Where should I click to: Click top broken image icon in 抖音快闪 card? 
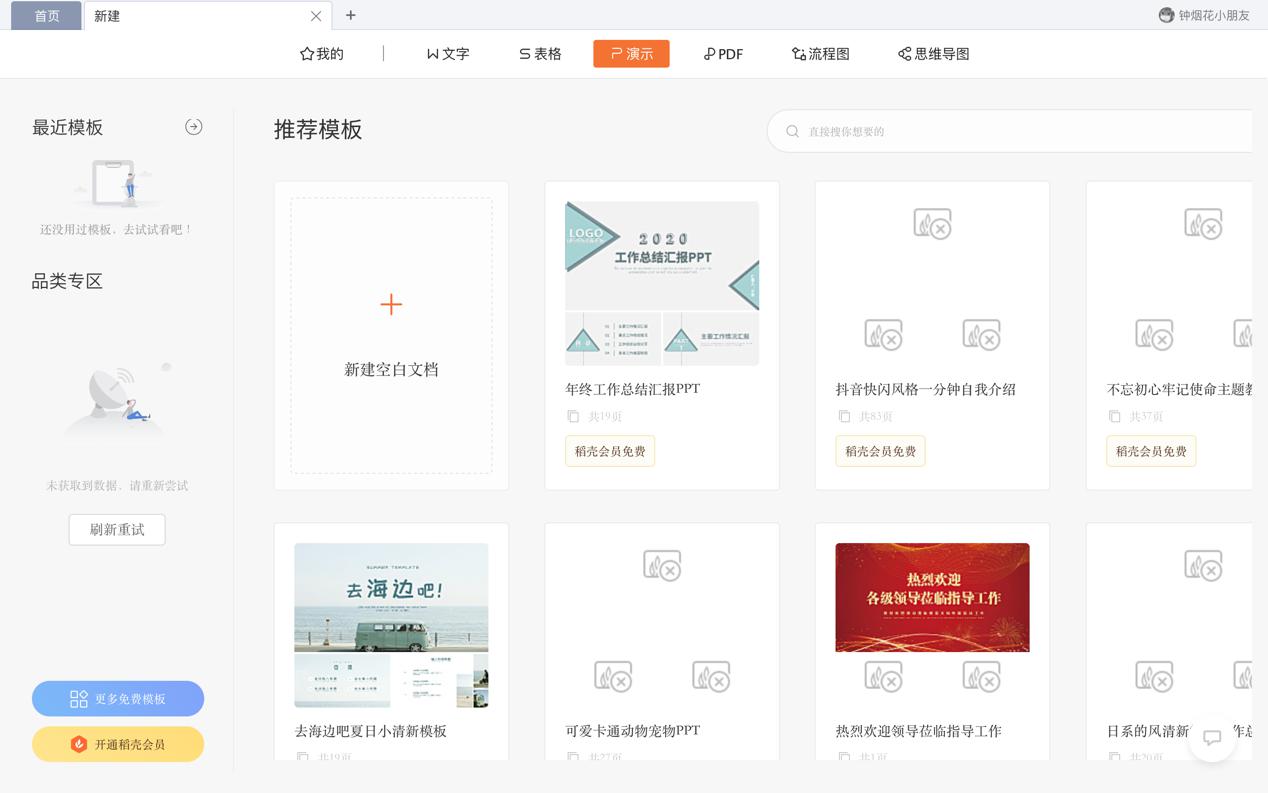(932, 223)
